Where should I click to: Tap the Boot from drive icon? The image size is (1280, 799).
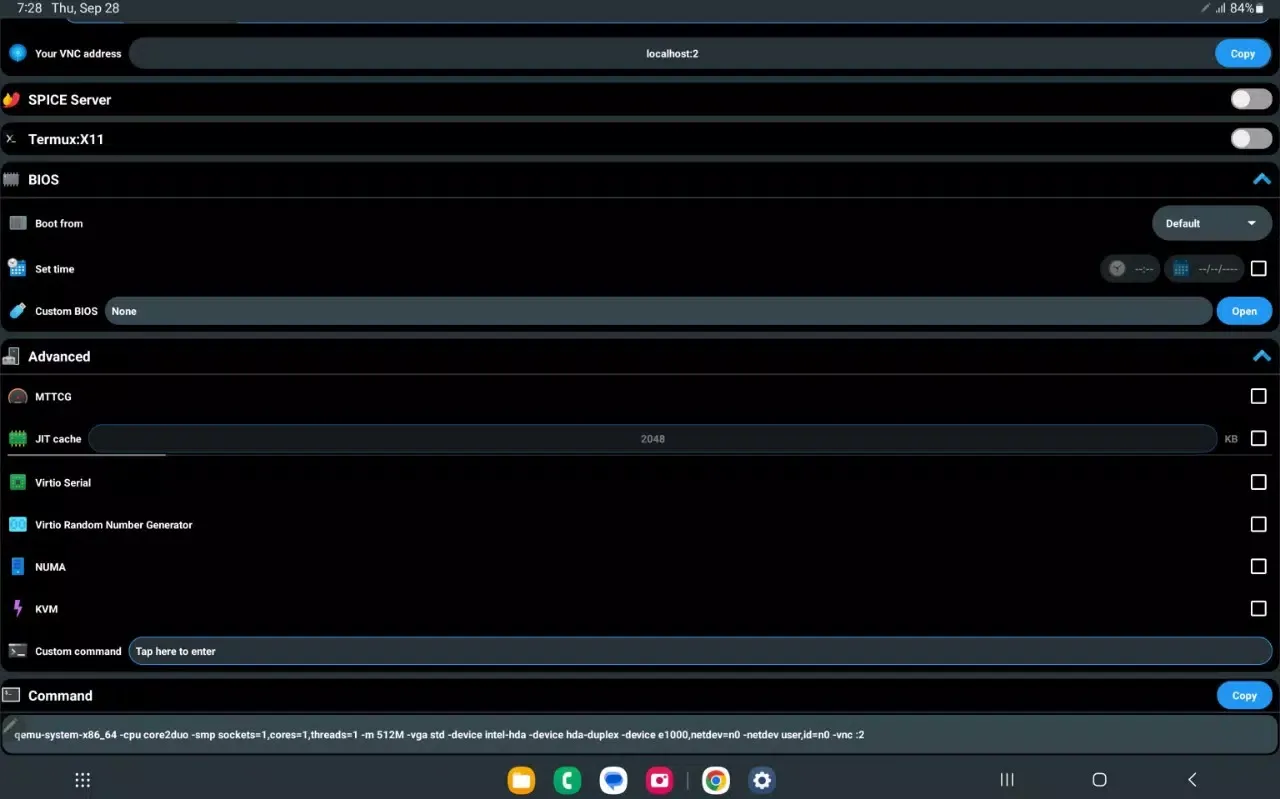pos(18,223)
